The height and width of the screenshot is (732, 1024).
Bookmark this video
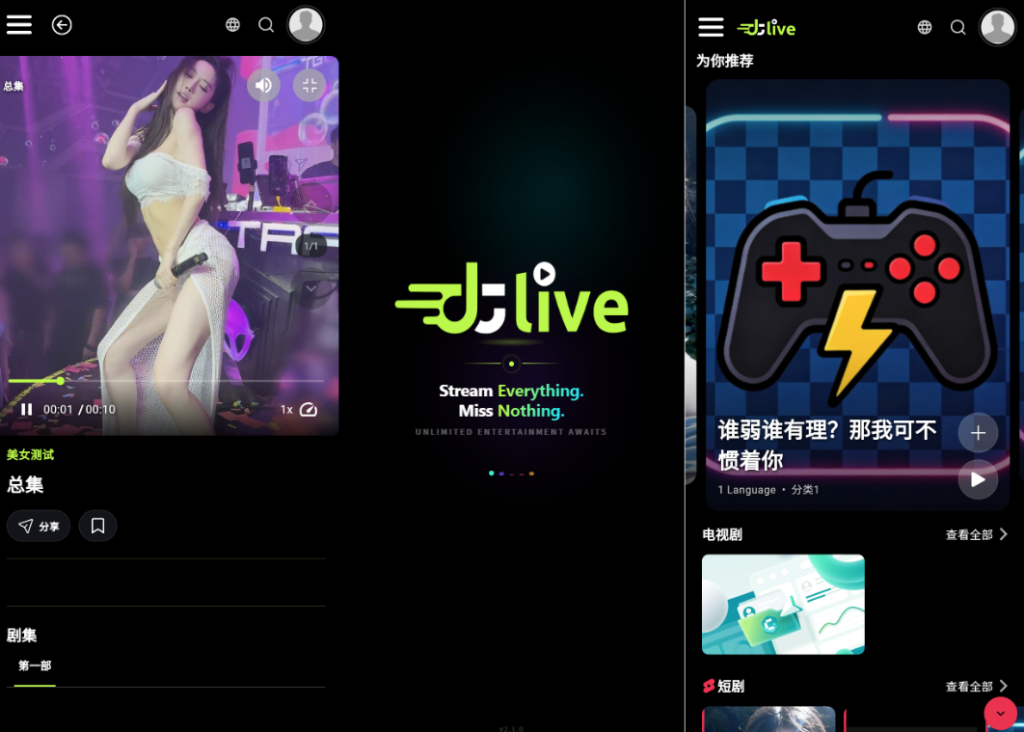tap(98, 526)
